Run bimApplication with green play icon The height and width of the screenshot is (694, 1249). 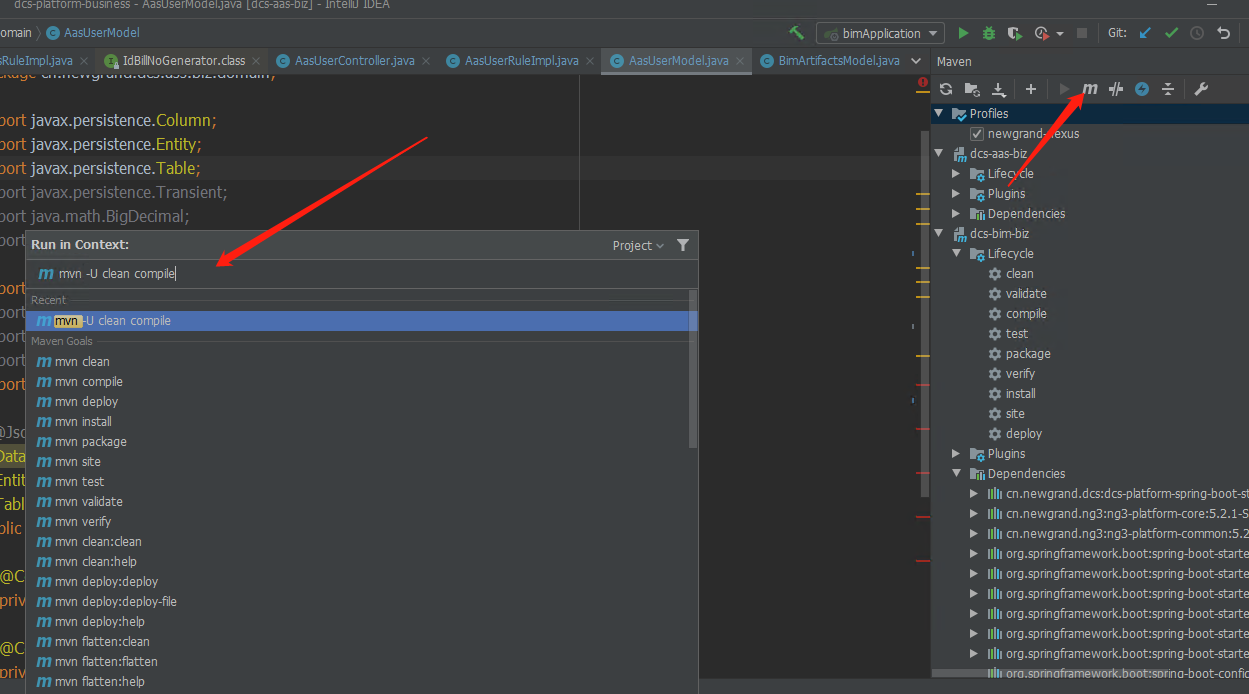pos(963,33)
